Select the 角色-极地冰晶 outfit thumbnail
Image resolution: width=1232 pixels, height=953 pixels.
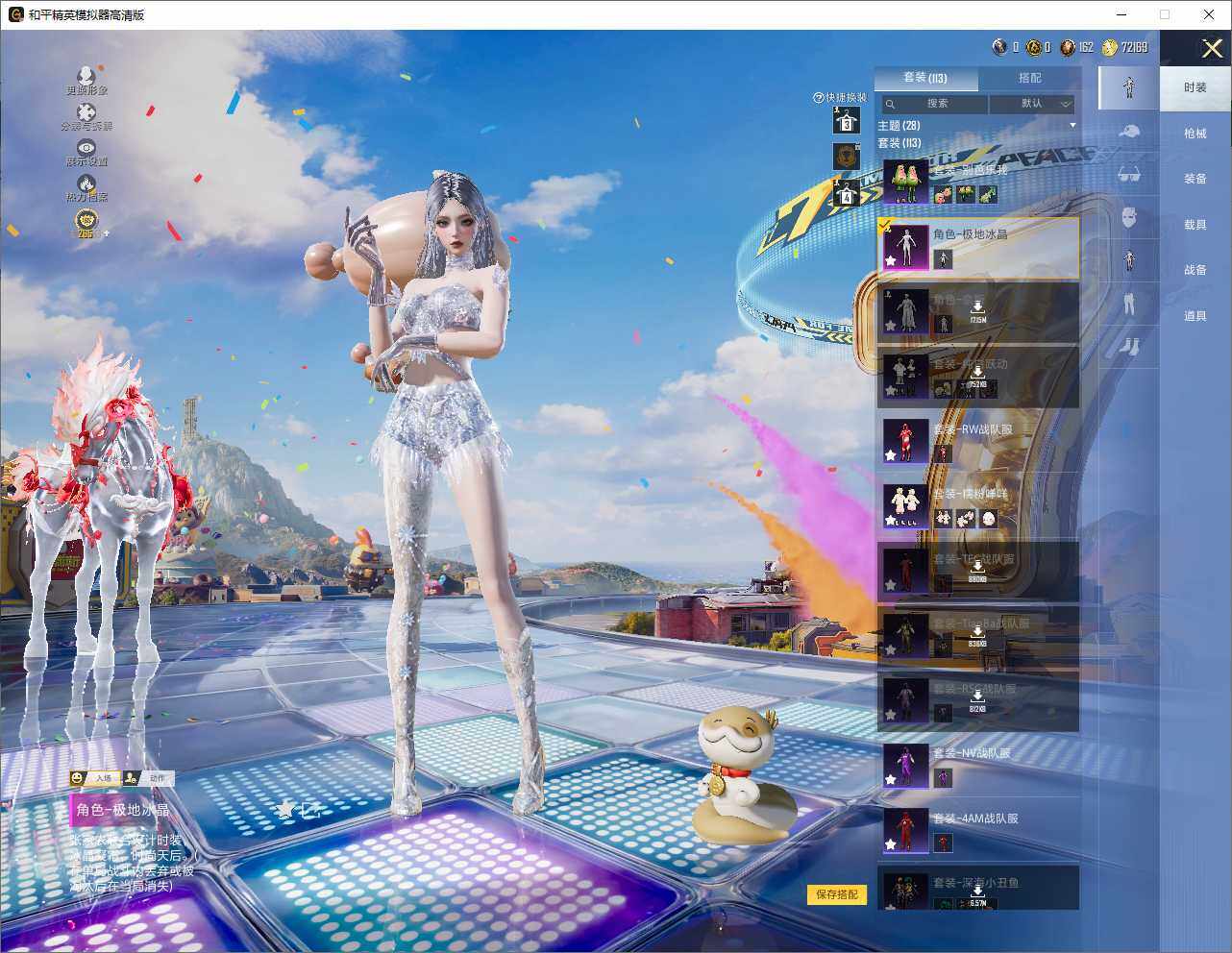[x=906, y=247]
